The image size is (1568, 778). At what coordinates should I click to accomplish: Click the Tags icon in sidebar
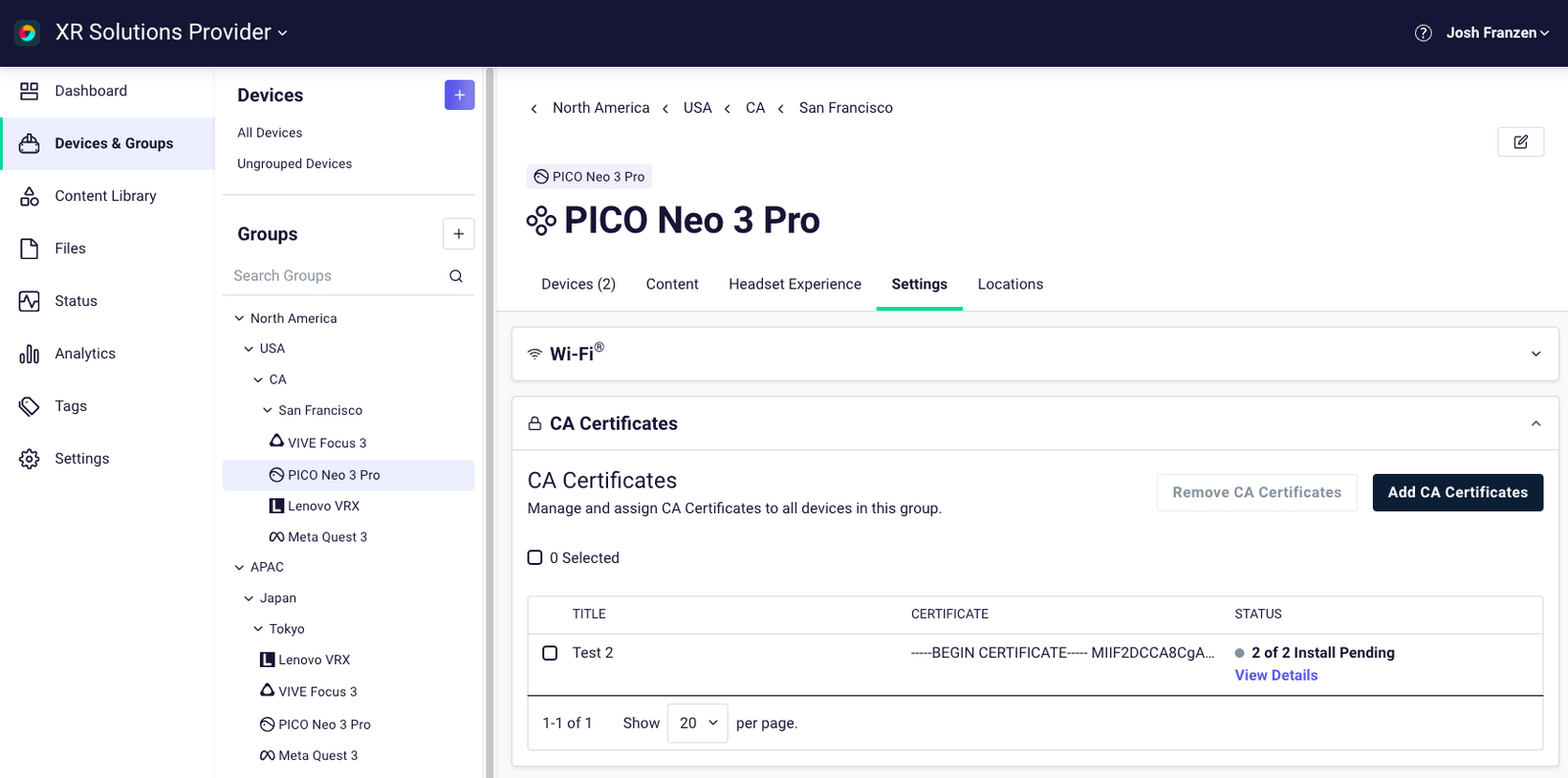coord(30,406)
